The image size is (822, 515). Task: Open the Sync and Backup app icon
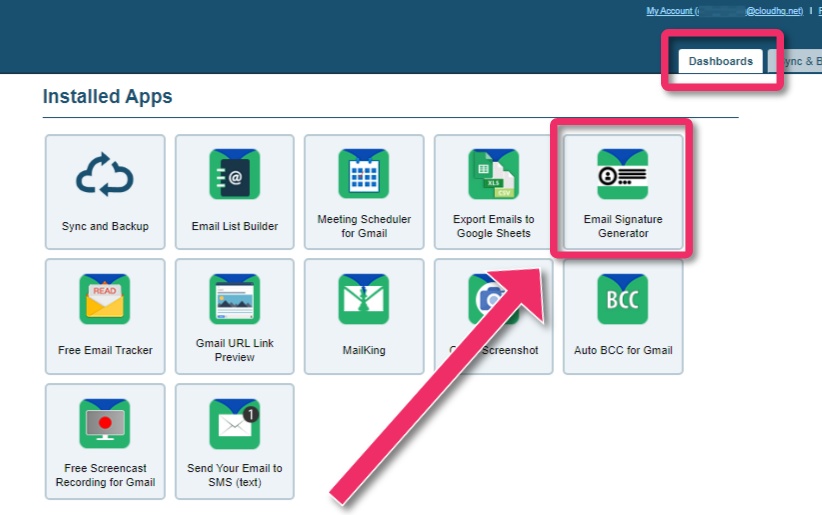tap(105, 175)
